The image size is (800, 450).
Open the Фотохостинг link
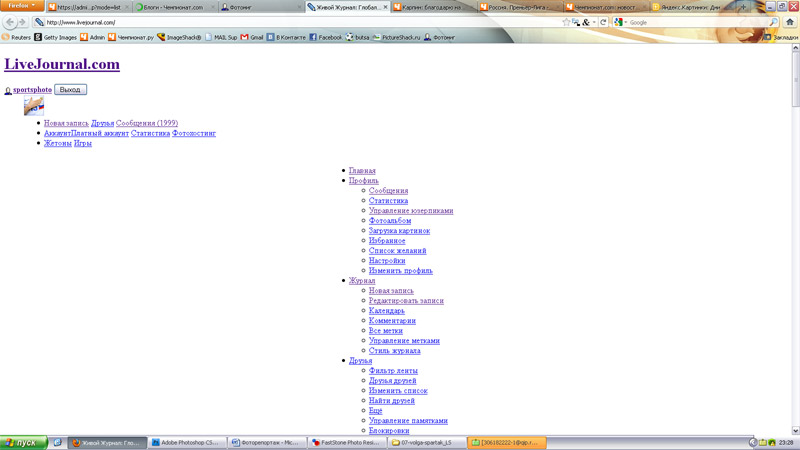[x=194, y=133]
